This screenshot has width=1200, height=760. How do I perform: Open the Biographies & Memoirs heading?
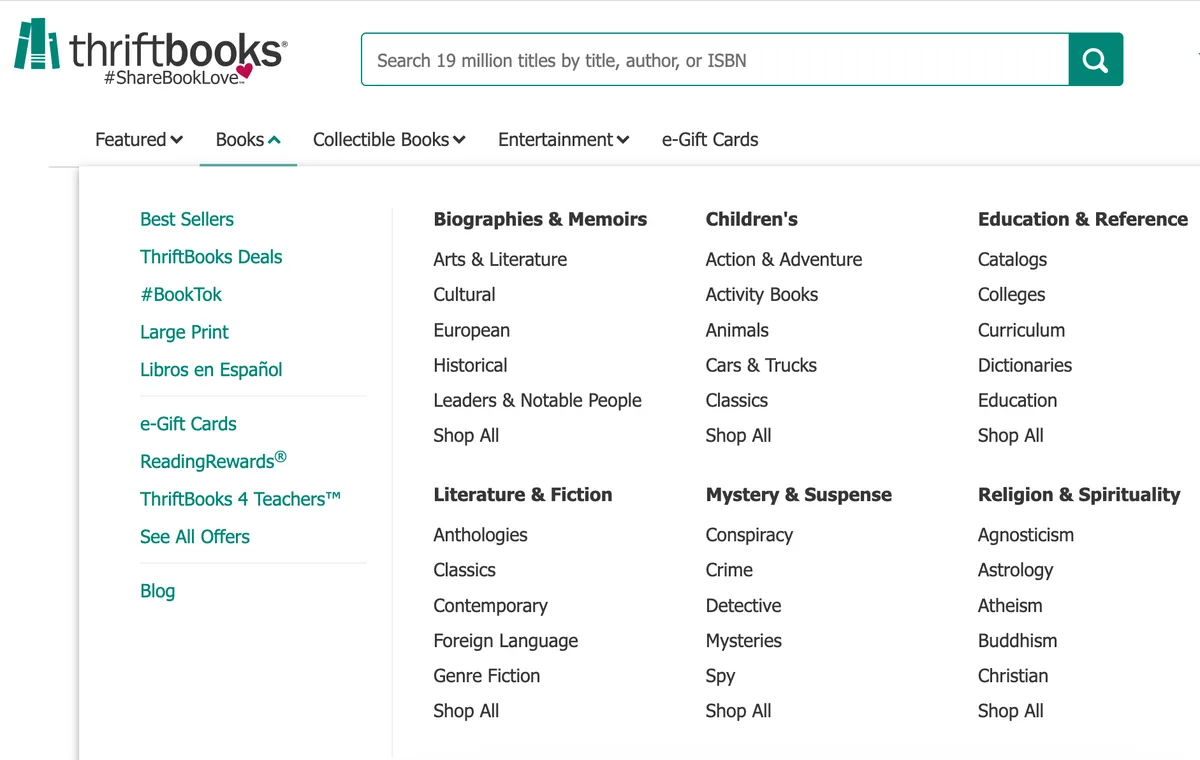point(540,219)
